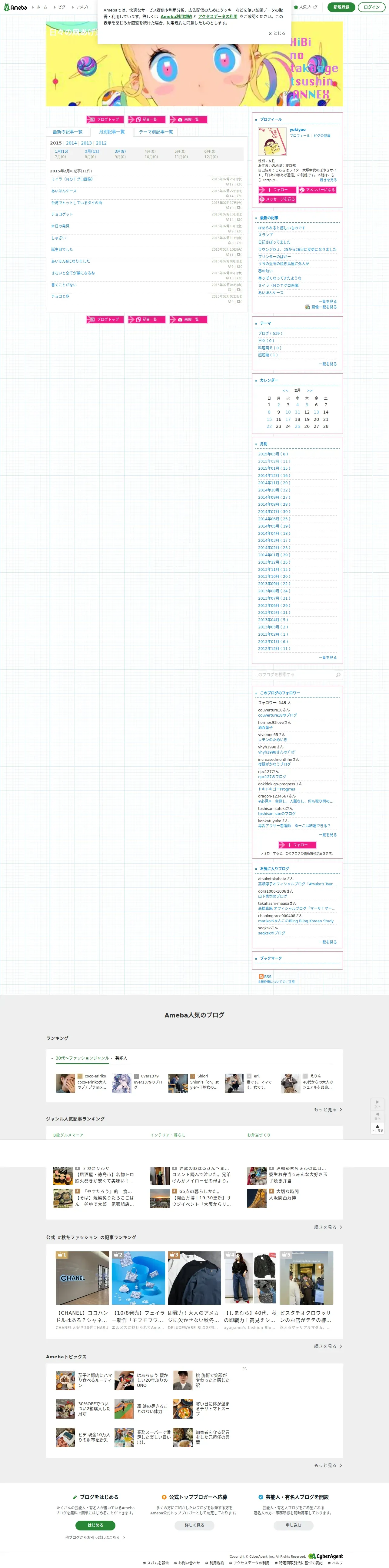The width and height of the screenshot is (389, 1568).
Task: Open article 誕生日でした
Action: tap(62, 250)
